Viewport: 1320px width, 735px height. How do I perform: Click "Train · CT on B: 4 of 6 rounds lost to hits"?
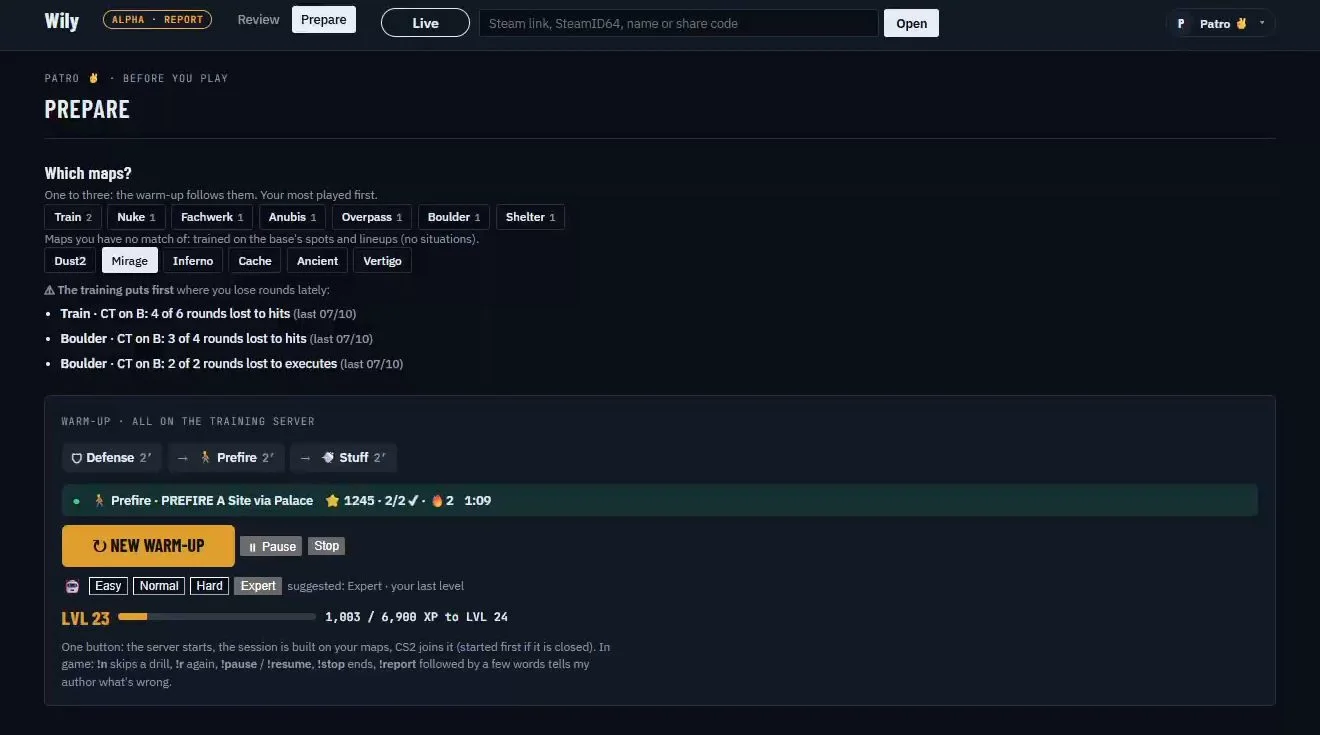point(175,314)
